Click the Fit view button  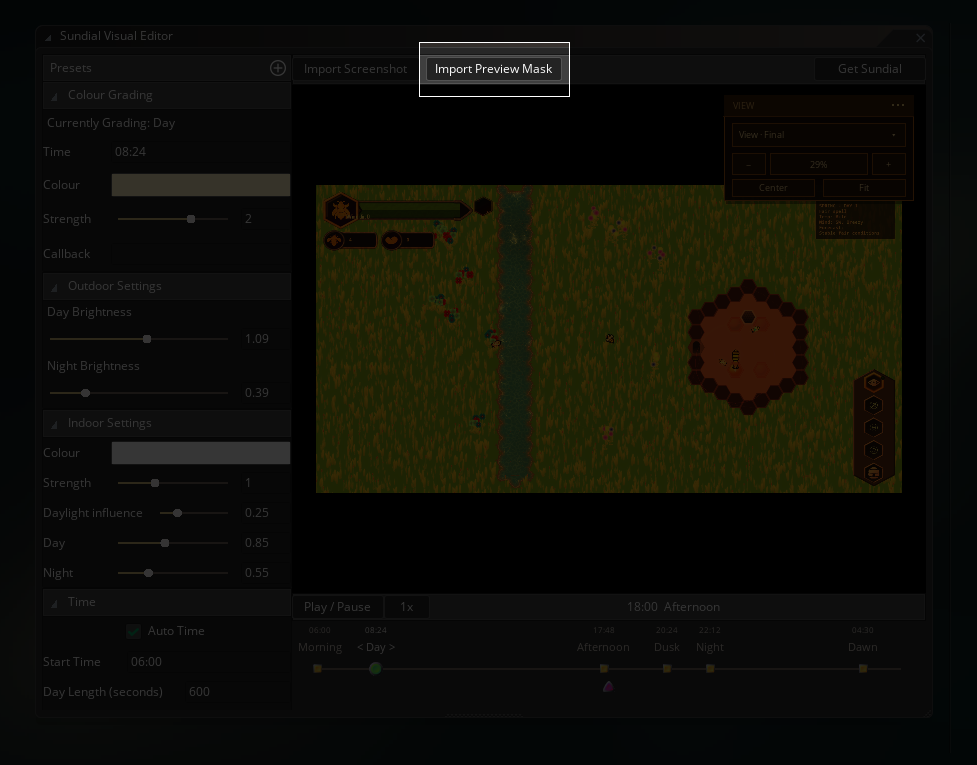(864, 188)
